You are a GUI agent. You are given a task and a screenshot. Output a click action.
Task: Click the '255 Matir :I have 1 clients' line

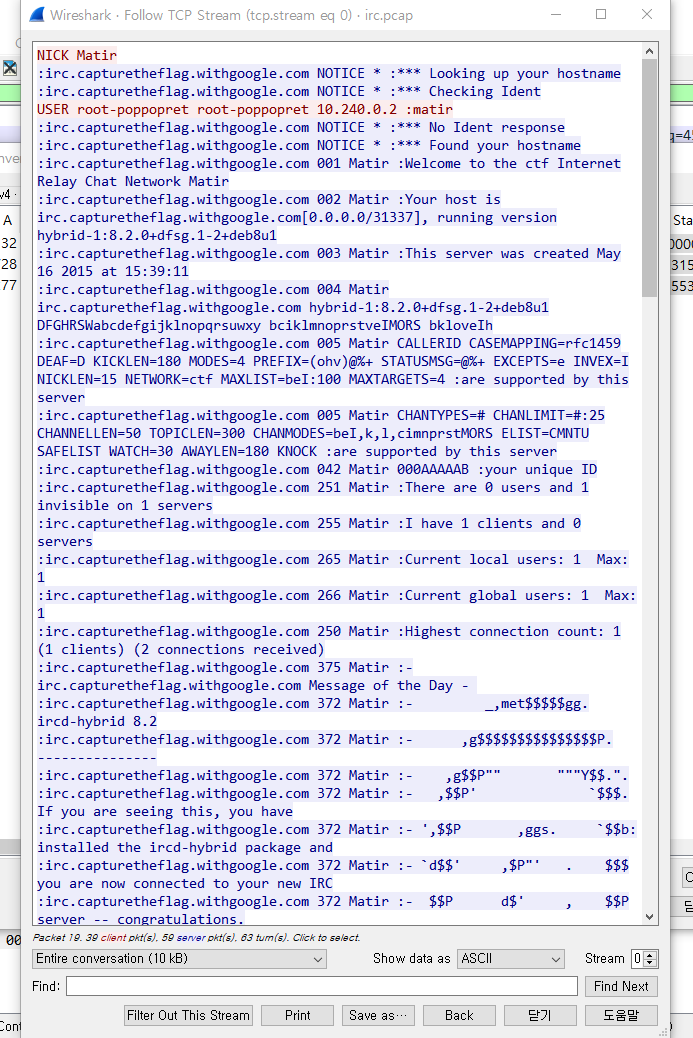[x=309, y=524]
